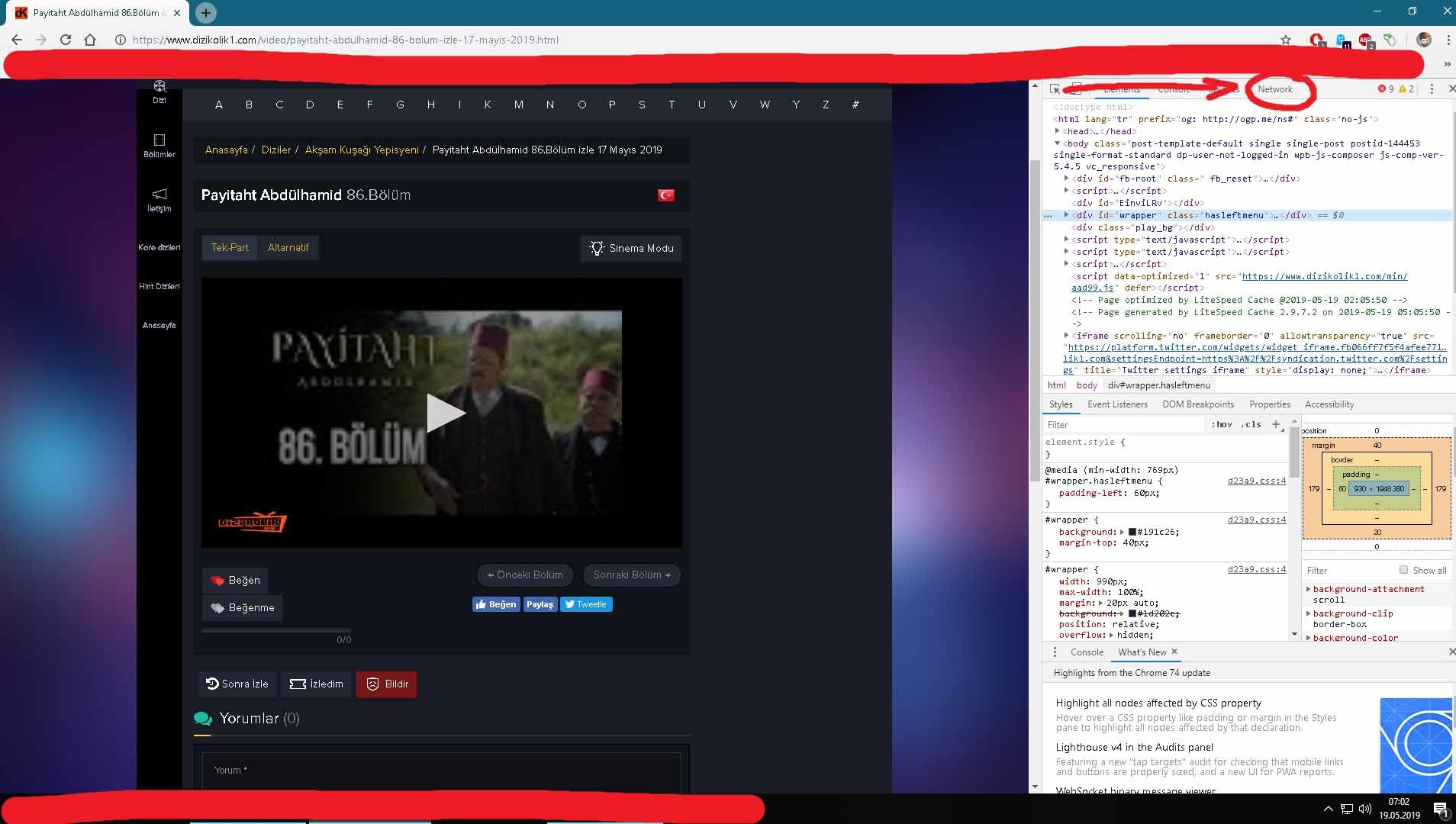1456x824 pixels.
Task: Open Bölümler in the left sidebar
Action: 159,146
